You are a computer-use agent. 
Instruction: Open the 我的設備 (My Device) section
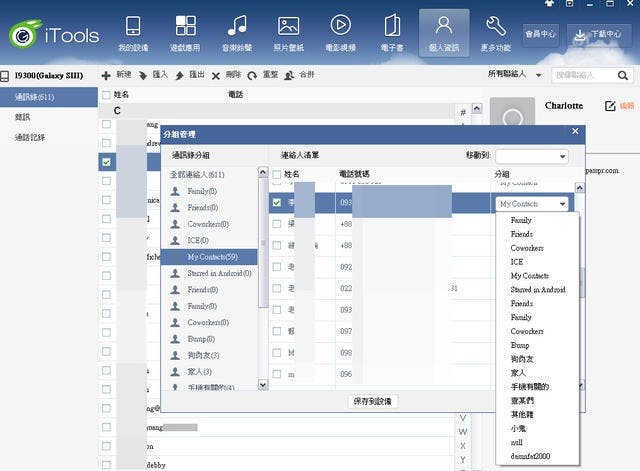132,32
